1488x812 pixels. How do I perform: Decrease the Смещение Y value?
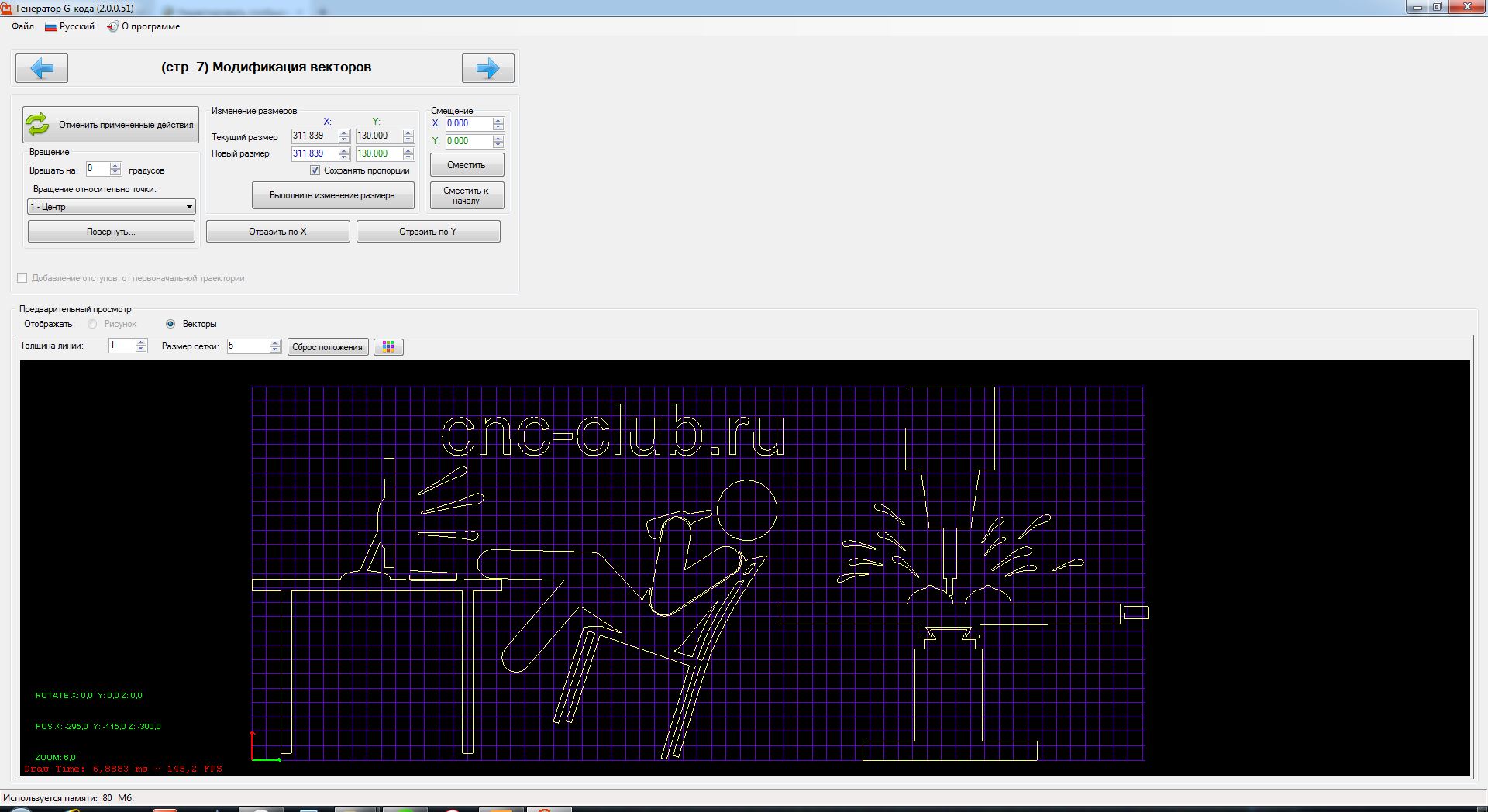(x=498, y=145)
